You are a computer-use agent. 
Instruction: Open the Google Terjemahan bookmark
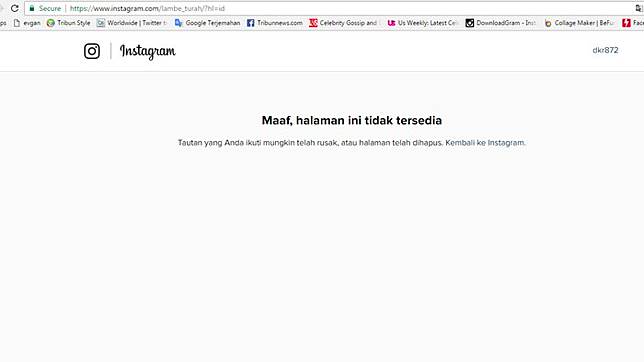(x=207, y=23)
